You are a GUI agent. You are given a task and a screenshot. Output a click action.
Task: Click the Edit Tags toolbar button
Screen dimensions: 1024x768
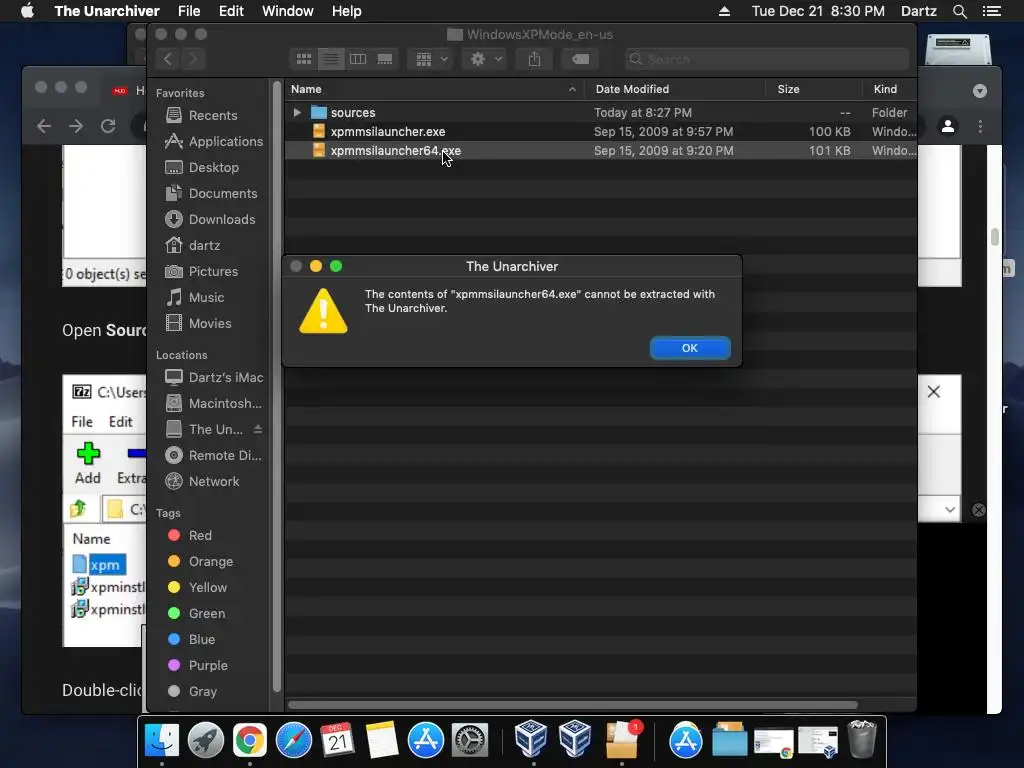(x=580, y=59)
